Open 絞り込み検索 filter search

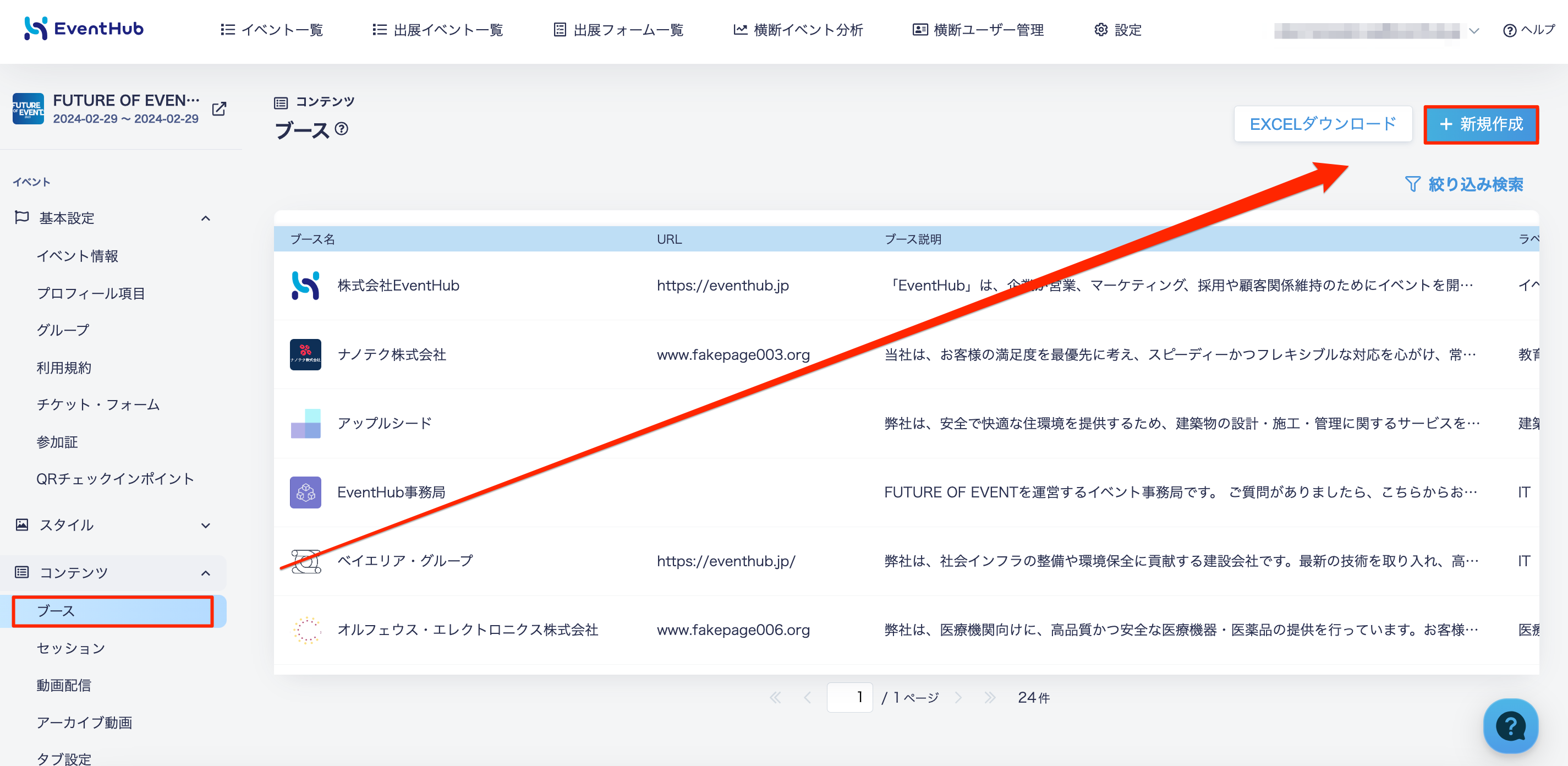coord(1464,184)
